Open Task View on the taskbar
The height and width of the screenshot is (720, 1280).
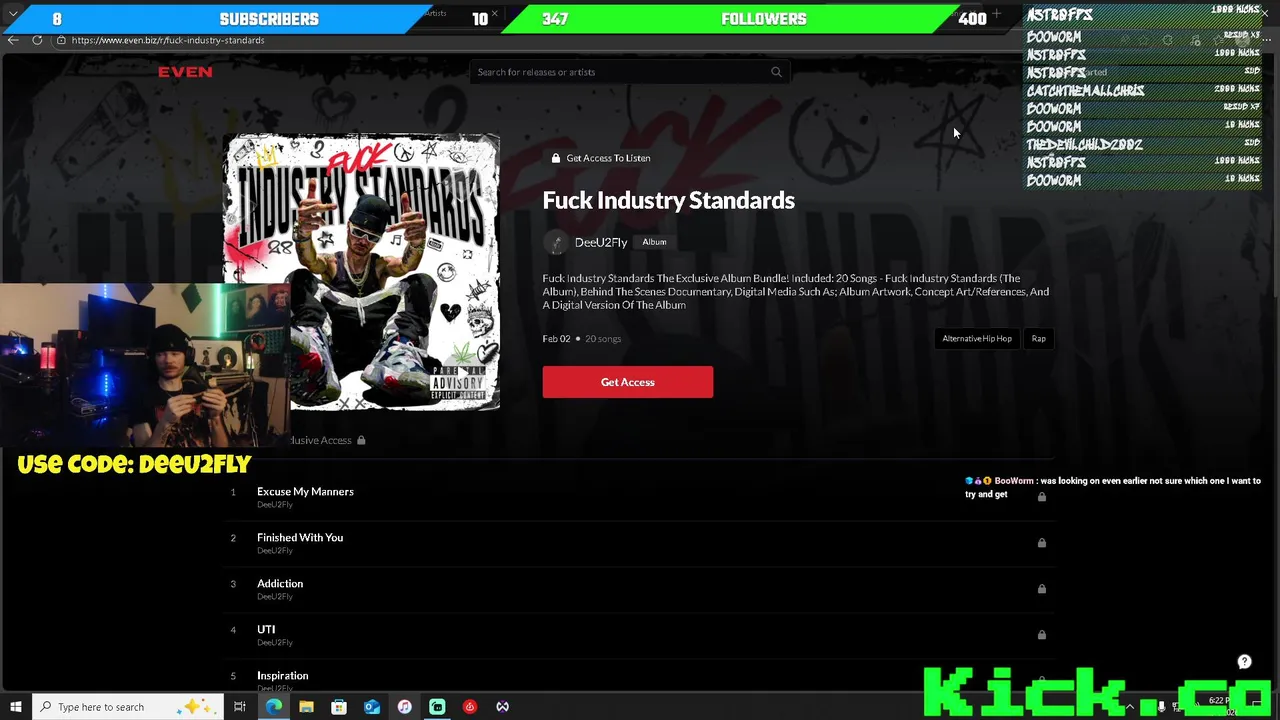coord(240,707)
